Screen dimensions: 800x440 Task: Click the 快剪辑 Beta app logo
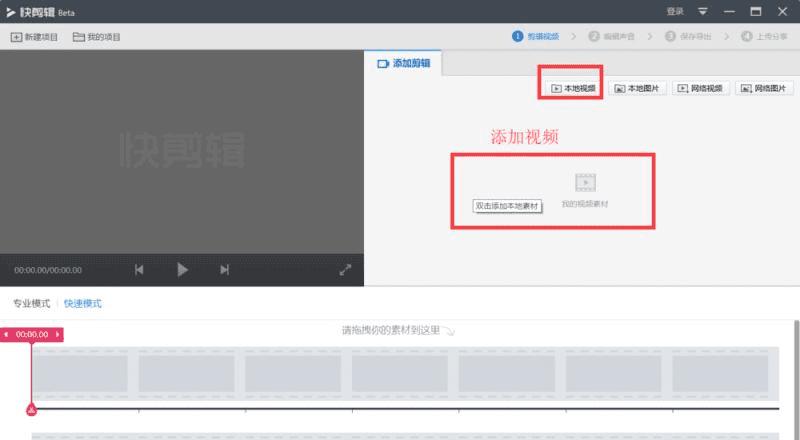tap(40, 12)
